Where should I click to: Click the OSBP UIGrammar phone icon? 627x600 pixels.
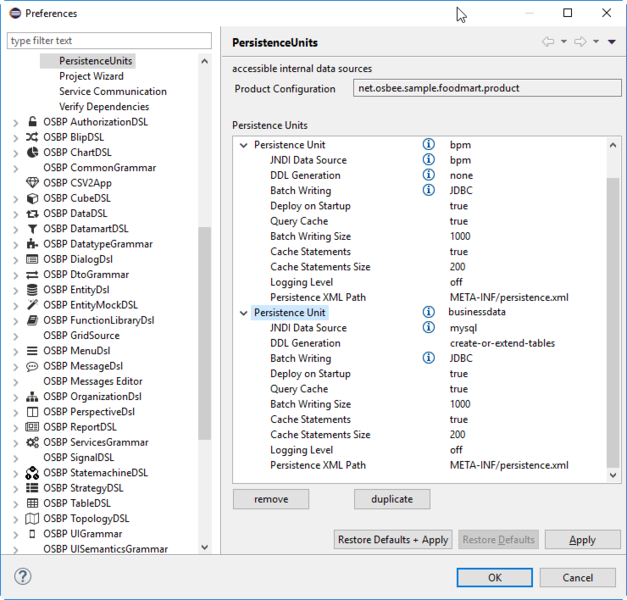[x=32, y=534]
